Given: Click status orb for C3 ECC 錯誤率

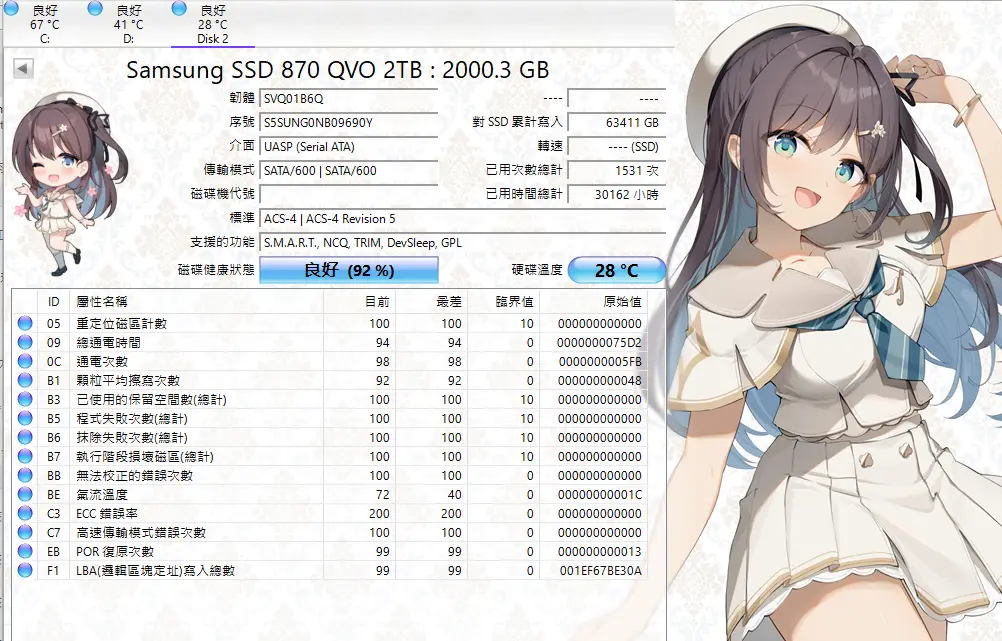Looking at the screenshot, I should pos(25,514).
